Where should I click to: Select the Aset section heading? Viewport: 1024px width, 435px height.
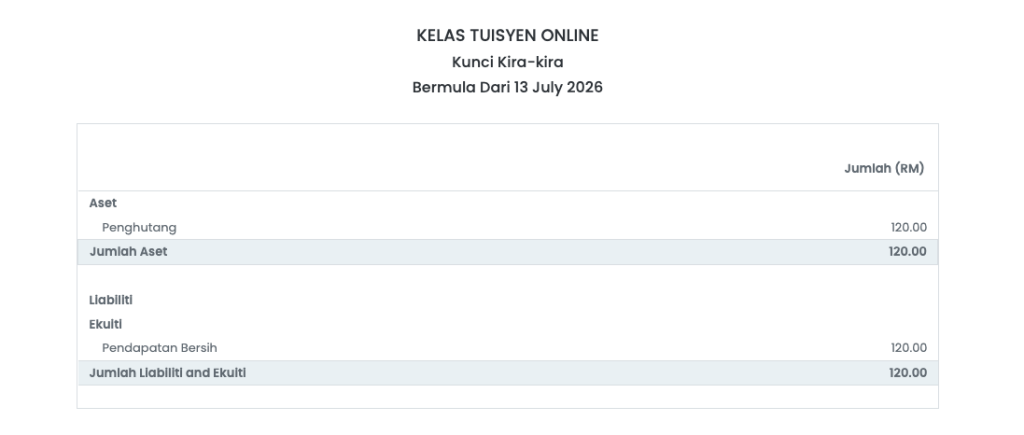103,203
